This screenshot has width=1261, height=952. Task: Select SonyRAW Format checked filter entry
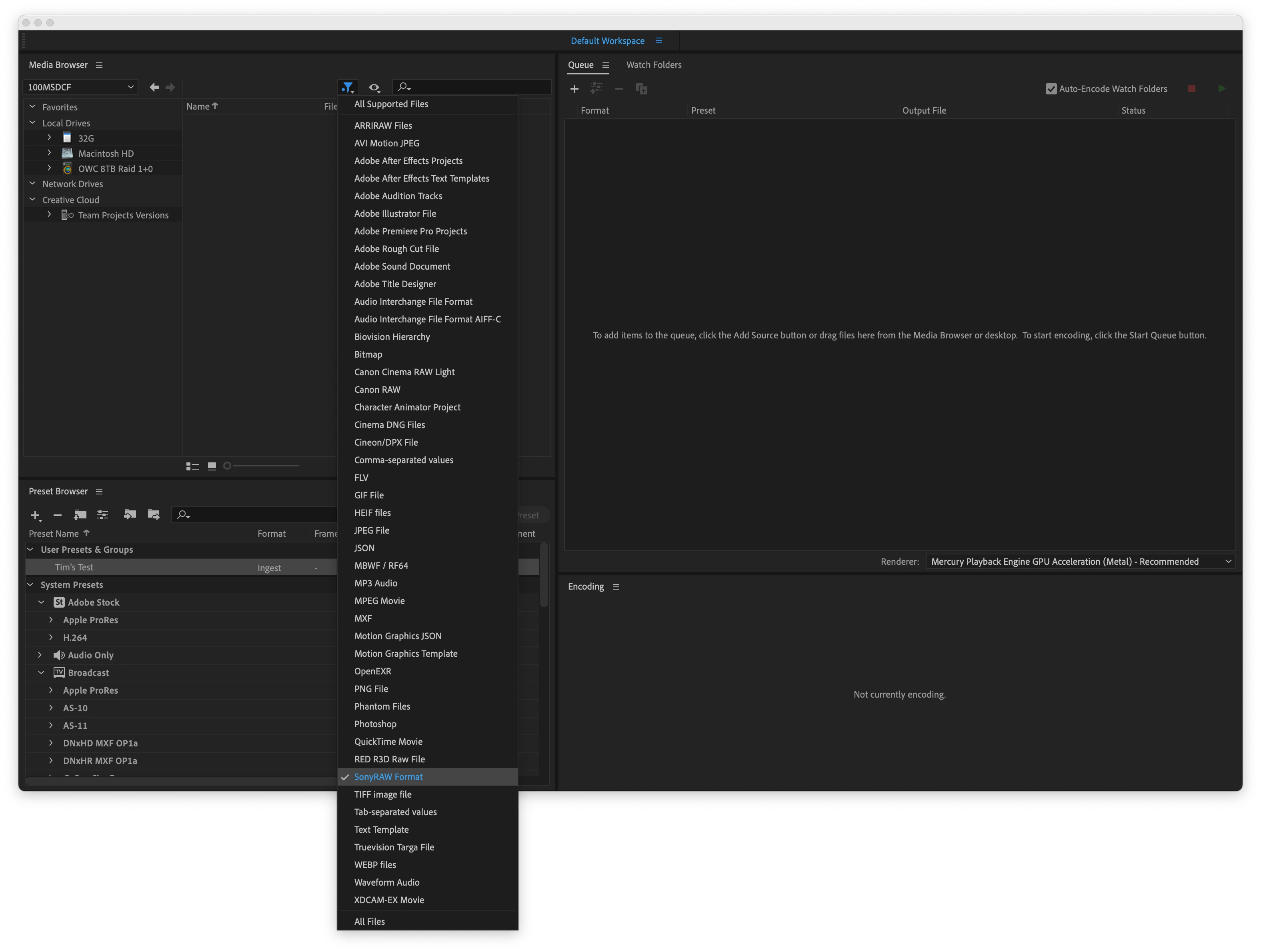388,777
